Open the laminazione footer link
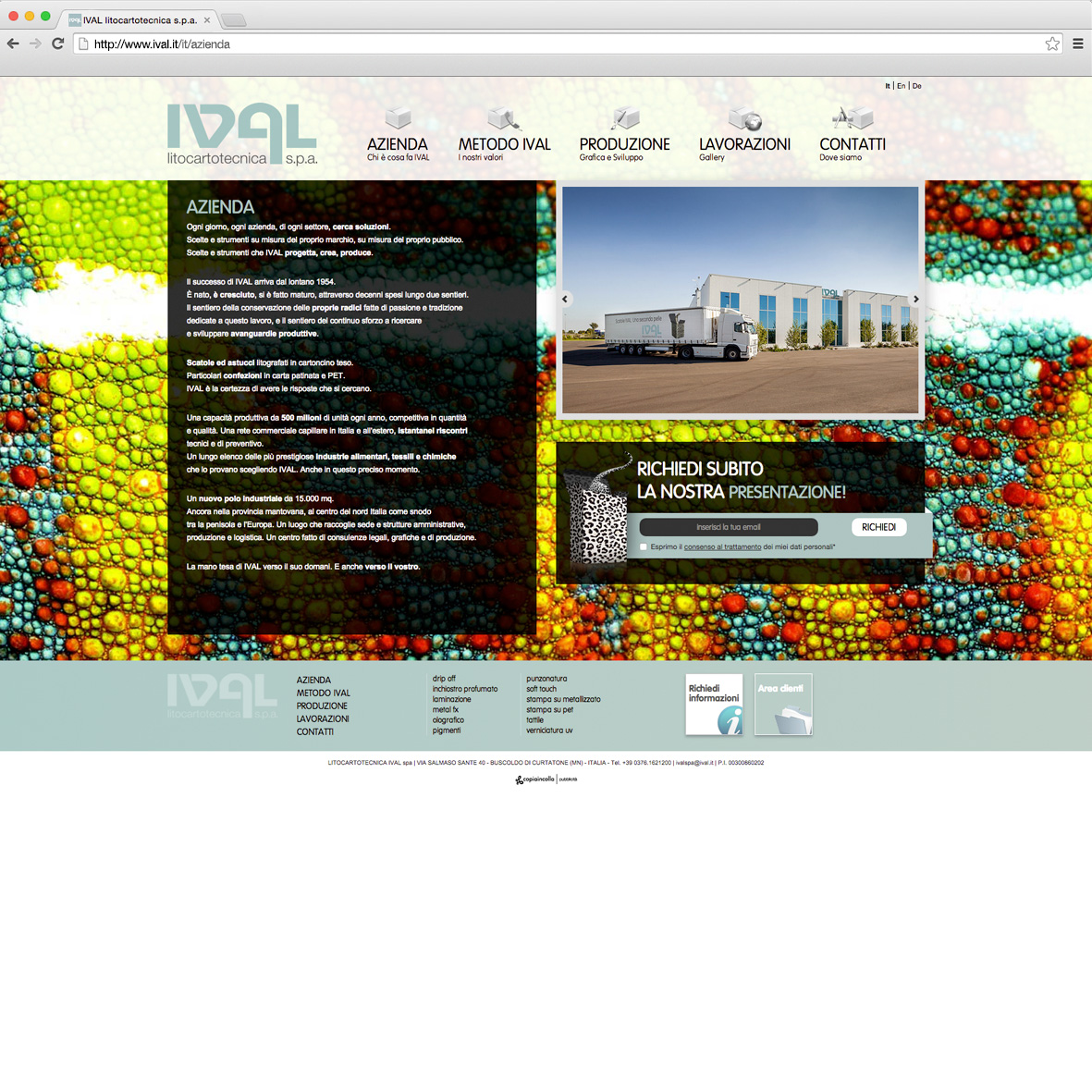 tap(451, 699)
